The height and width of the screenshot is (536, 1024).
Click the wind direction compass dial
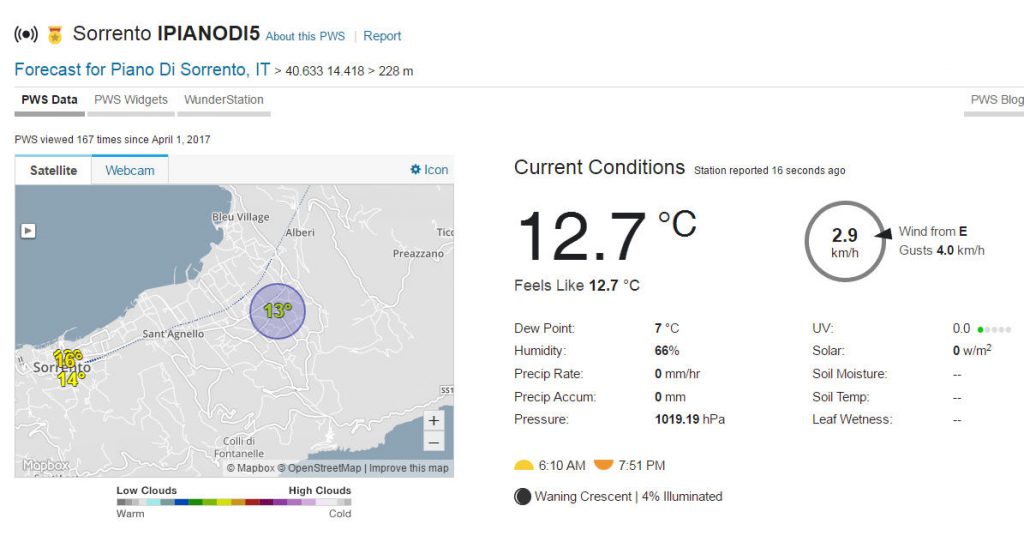click(845, 242)
